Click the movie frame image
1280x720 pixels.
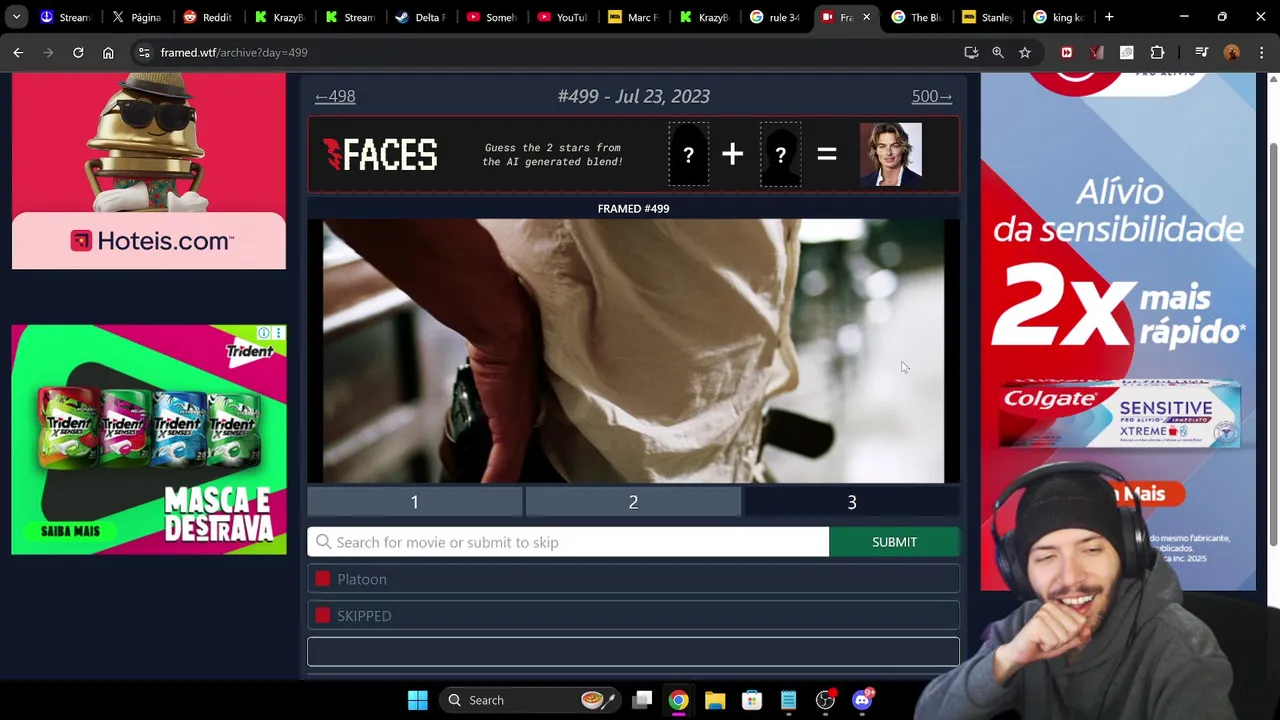tap(633, 351)
